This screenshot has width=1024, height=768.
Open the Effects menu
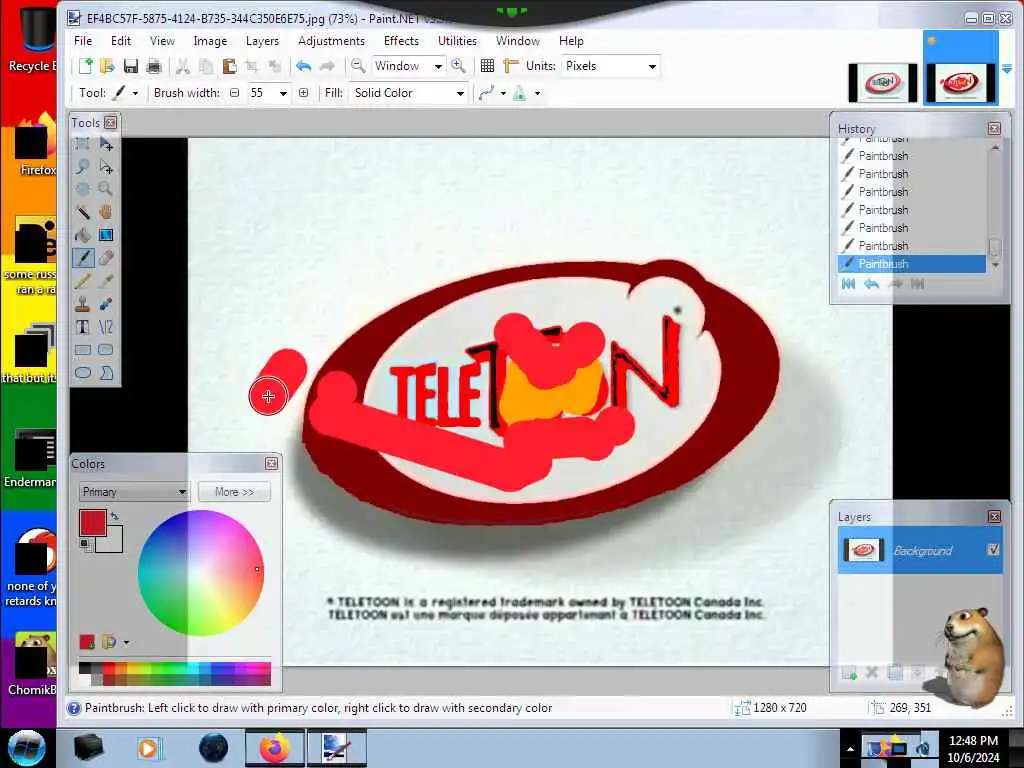point(402,40)
